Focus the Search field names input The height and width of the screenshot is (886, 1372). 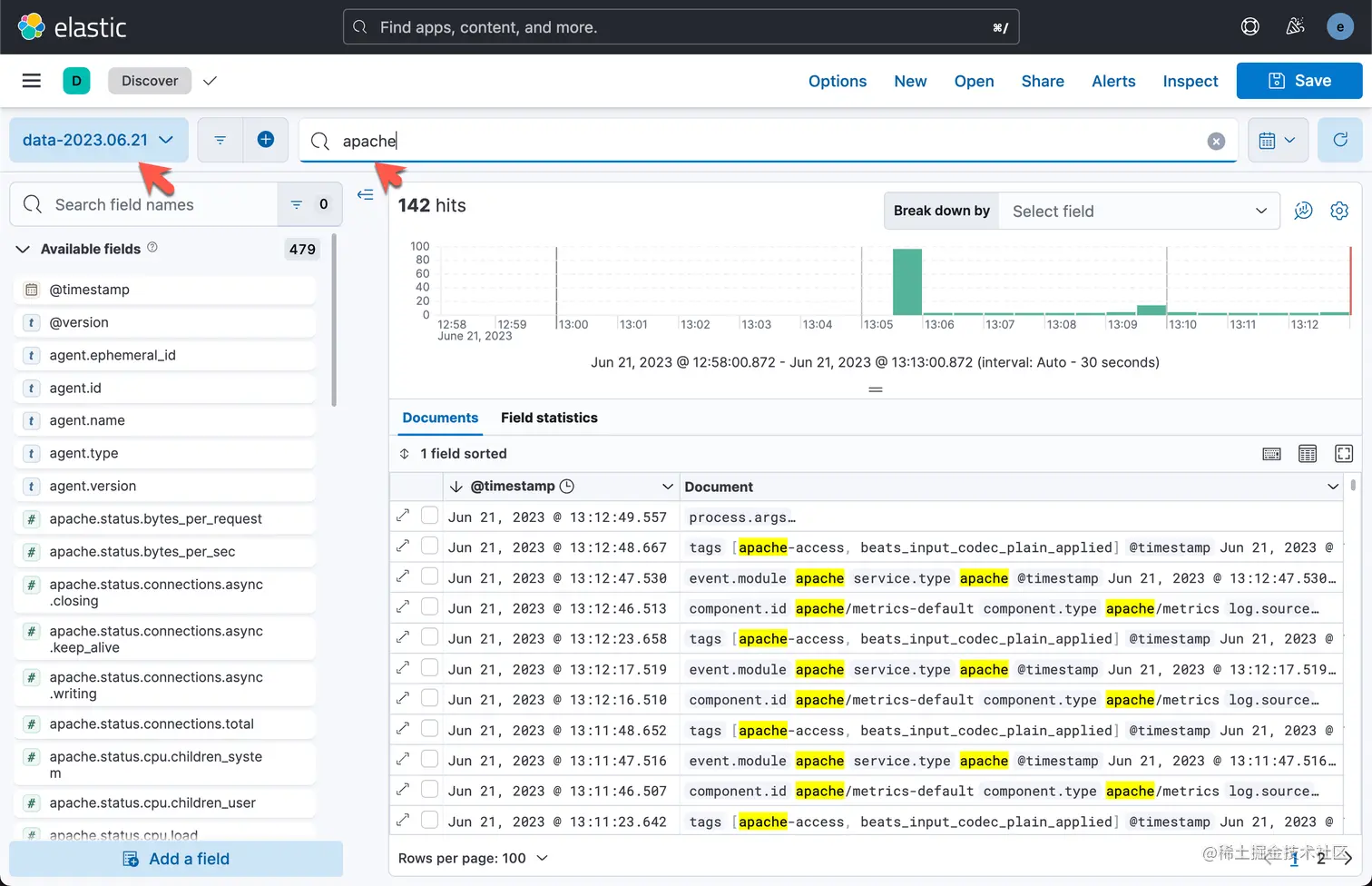(143, 204)
